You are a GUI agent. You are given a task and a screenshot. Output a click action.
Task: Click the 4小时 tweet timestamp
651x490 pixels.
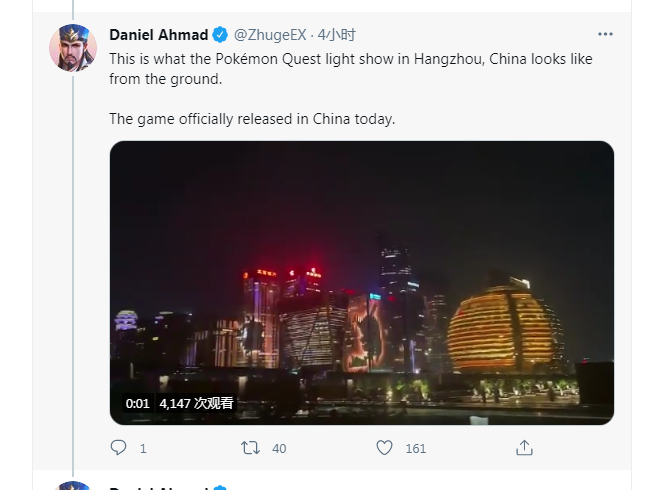(337, 35)
